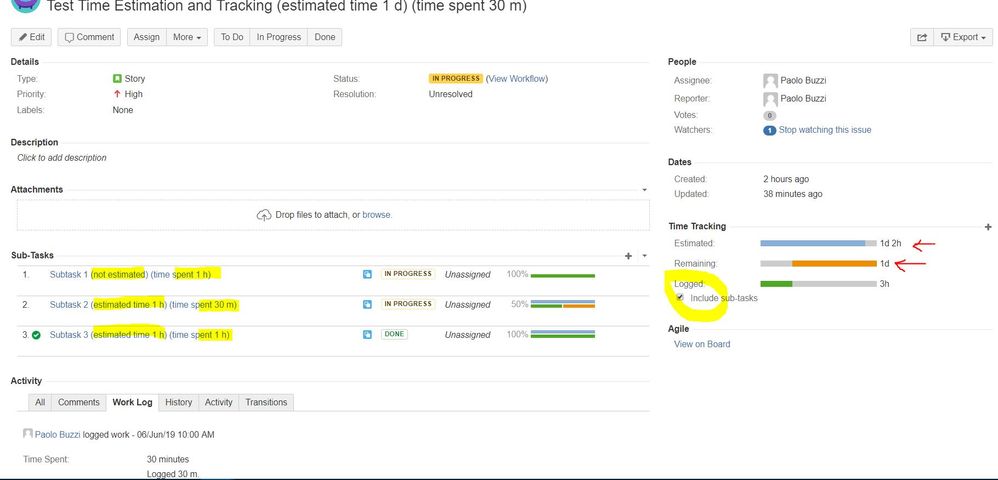Viewport: 998px width, 480px height.
Task: Click the Labels value 'None'
Action: point(123,110)
